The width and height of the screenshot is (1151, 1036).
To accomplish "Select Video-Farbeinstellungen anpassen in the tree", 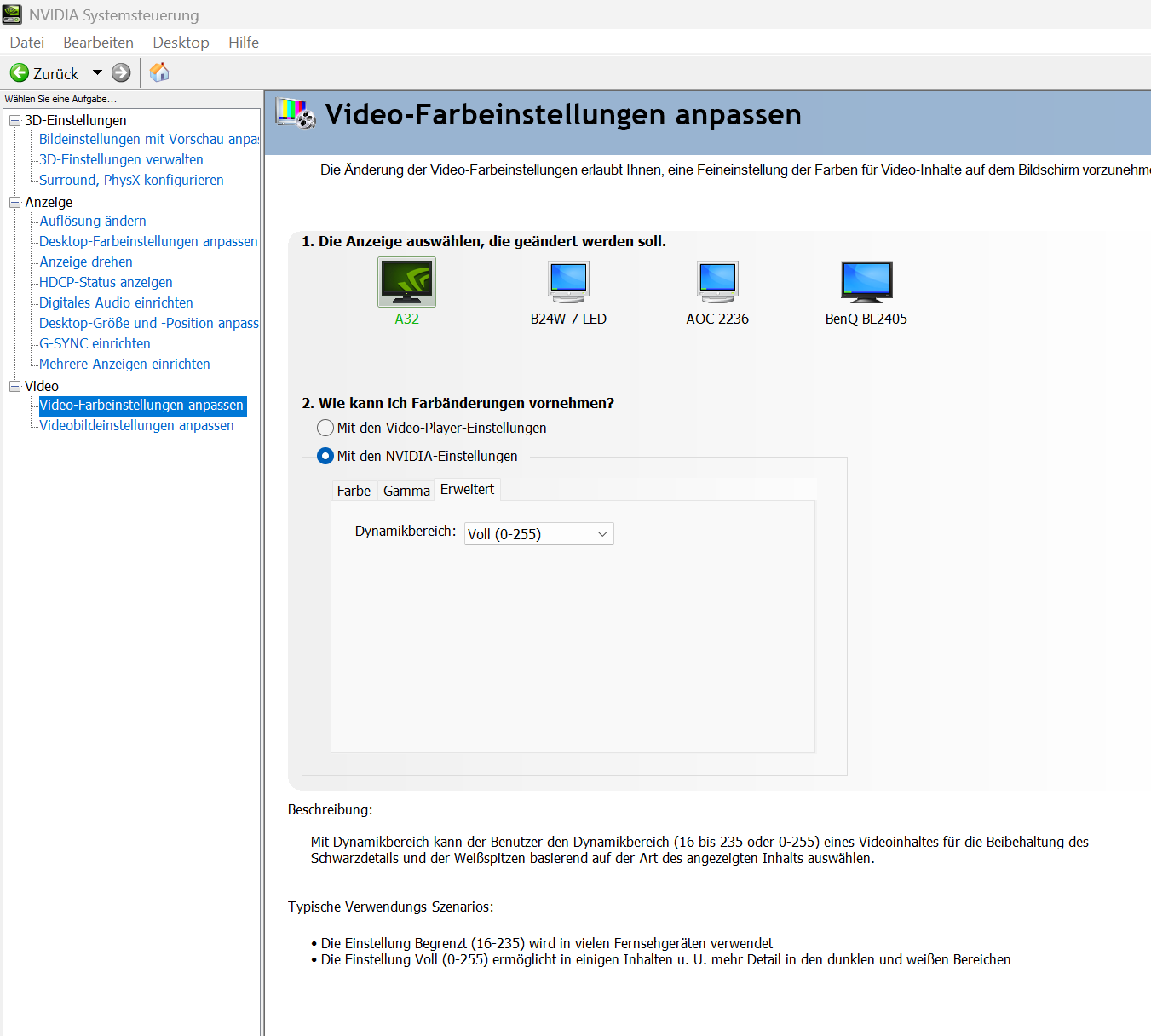I will (141, 405).
